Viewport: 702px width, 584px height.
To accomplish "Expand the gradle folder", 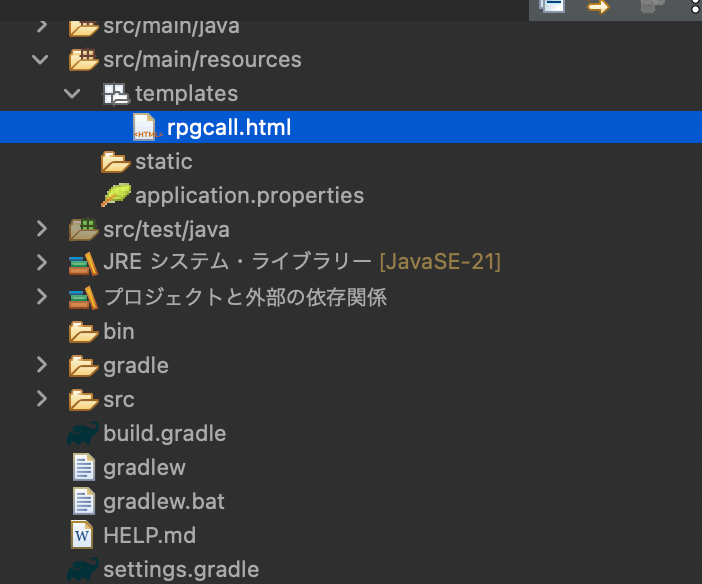I will click(x=42, y=365).
